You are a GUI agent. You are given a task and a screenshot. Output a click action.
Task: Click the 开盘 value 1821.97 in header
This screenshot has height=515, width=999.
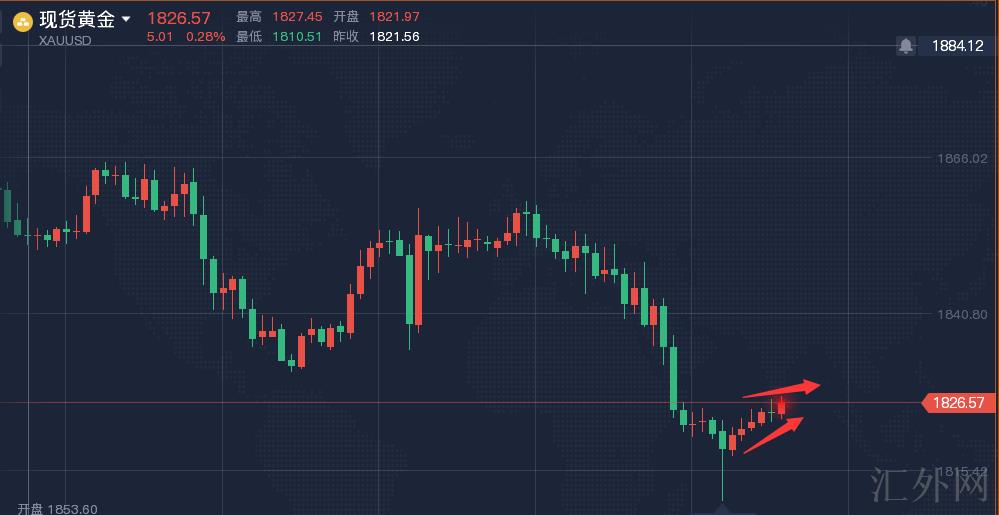tap(394, 17)
